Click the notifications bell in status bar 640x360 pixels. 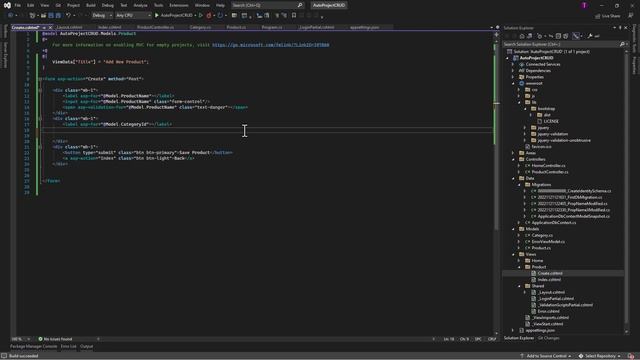631,356
